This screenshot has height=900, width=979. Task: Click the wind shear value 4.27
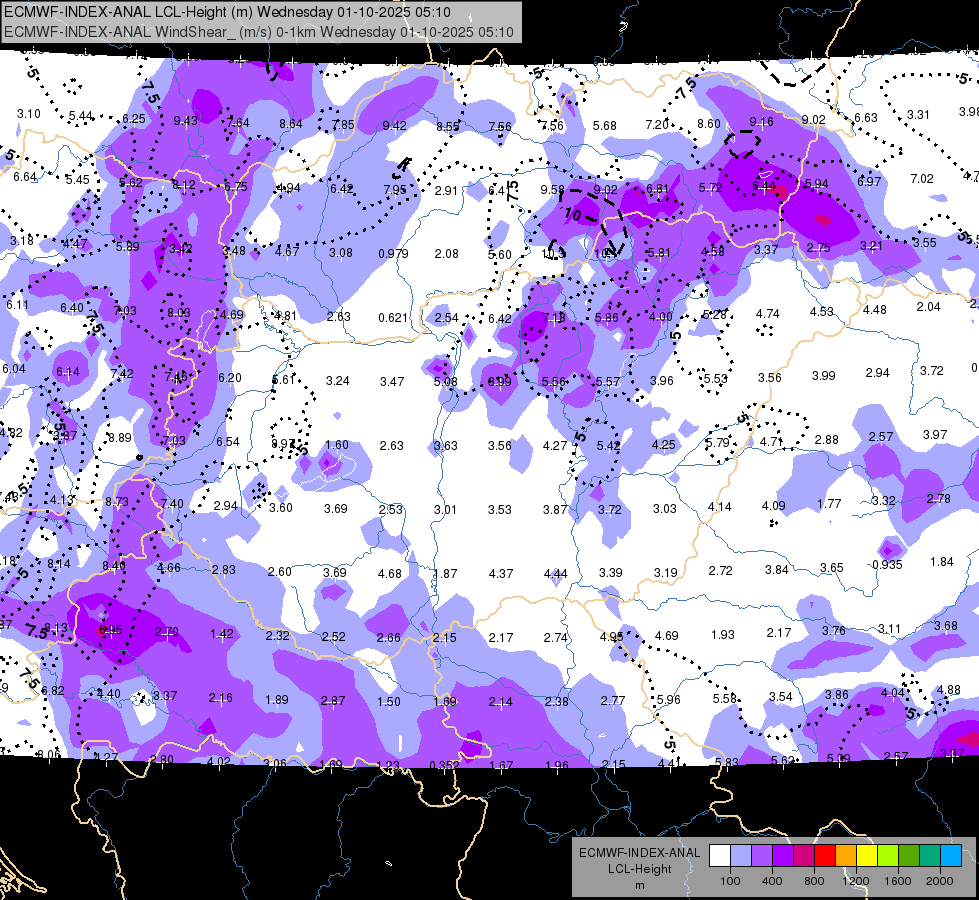(x=555, y=446)
